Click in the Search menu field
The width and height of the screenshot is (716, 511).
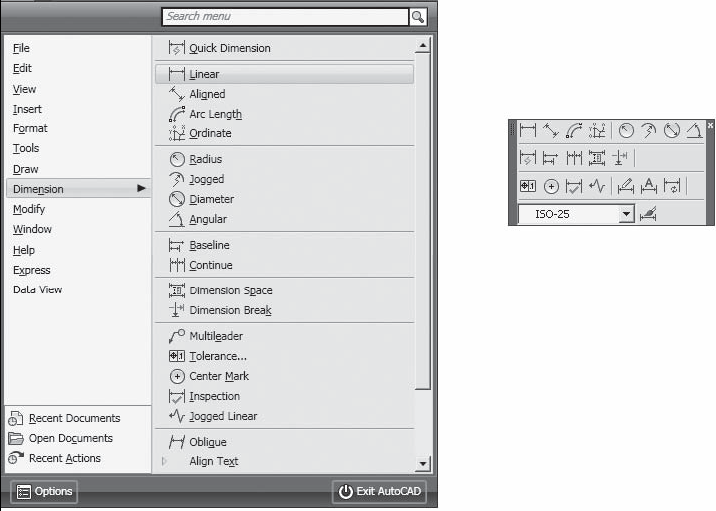pyautogui.click(x=285, y=17)
